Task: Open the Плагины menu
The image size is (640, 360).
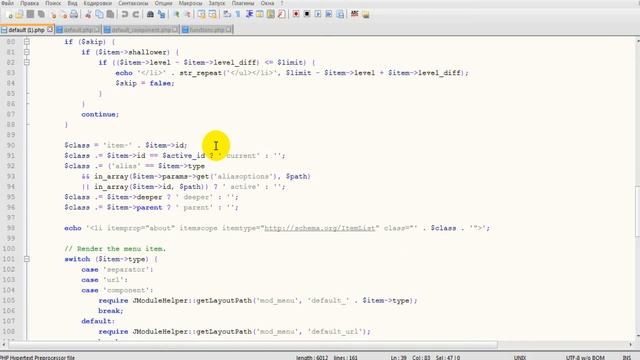Action: [x=243, y=3]
